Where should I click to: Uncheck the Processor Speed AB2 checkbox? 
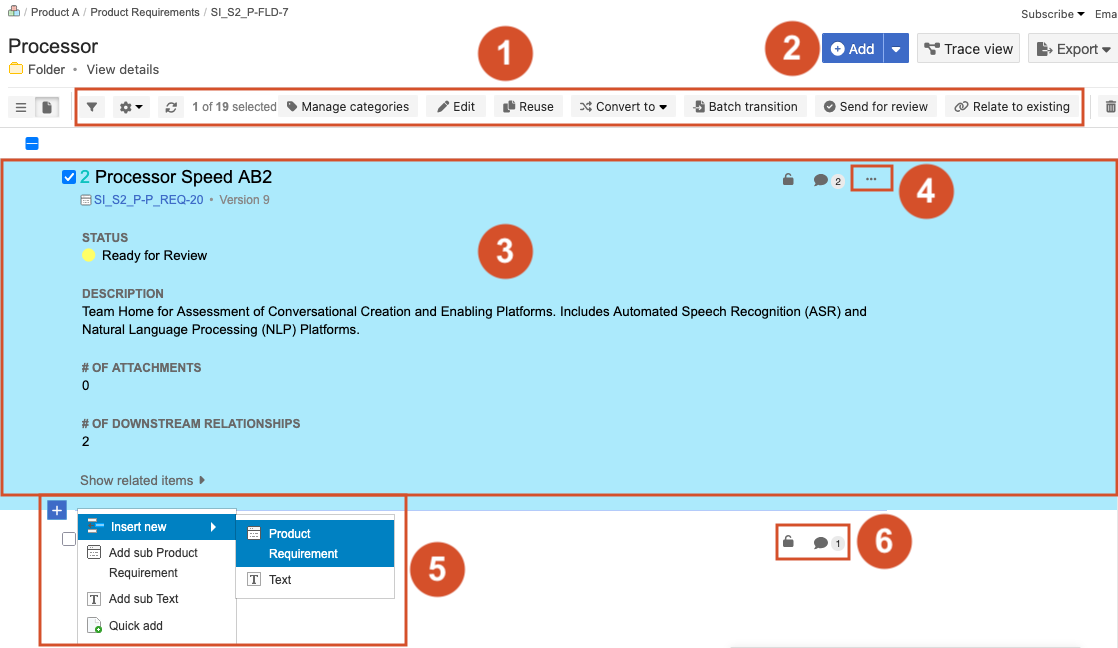click(69, 177)
